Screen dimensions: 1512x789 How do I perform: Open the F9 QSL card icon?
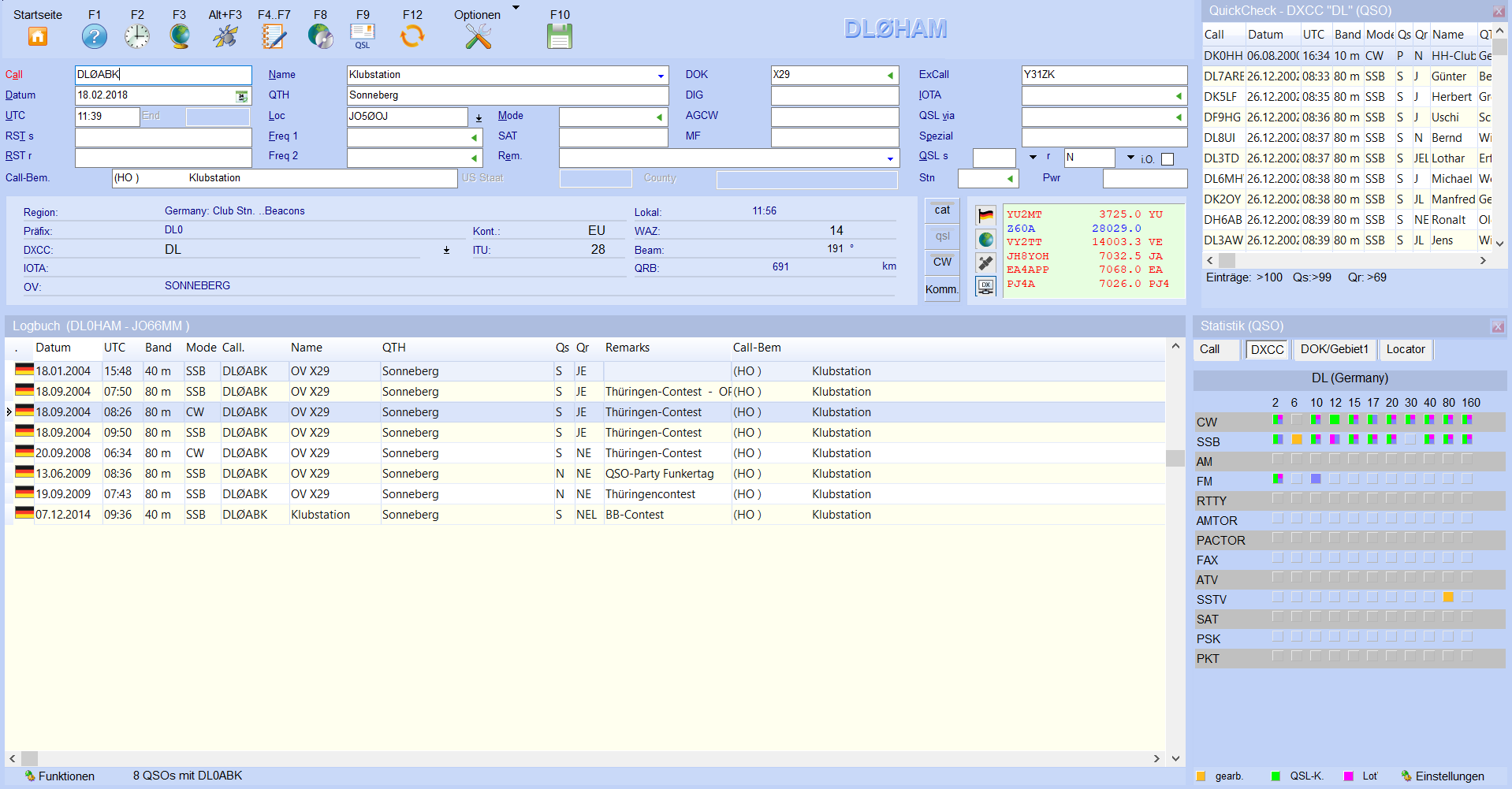(363, 36)
